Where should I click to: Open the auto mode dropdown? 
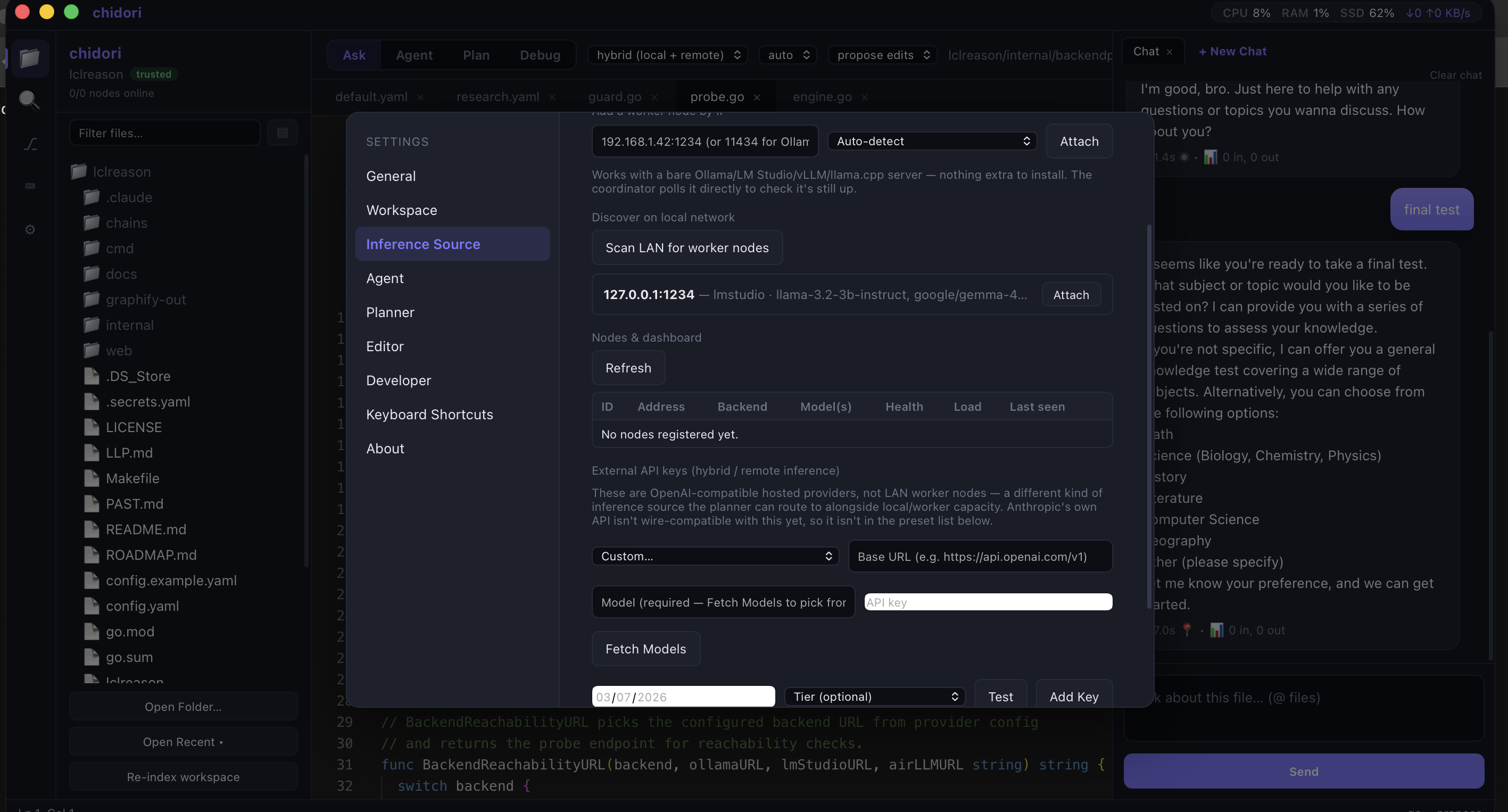[788, 54]
